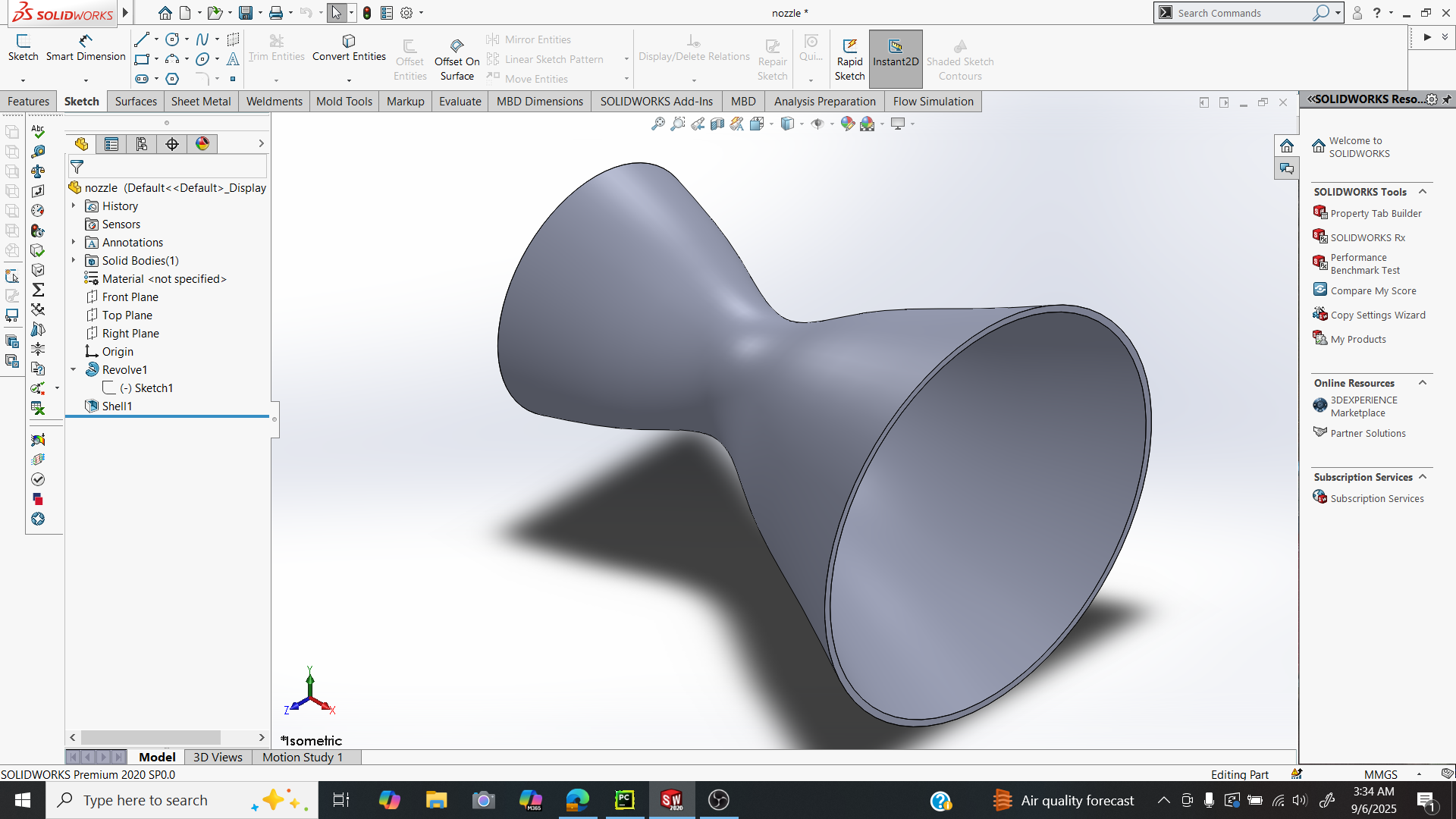Click Offset On Surface tool
Viewport: 1456px width, 819px height.
457,60
